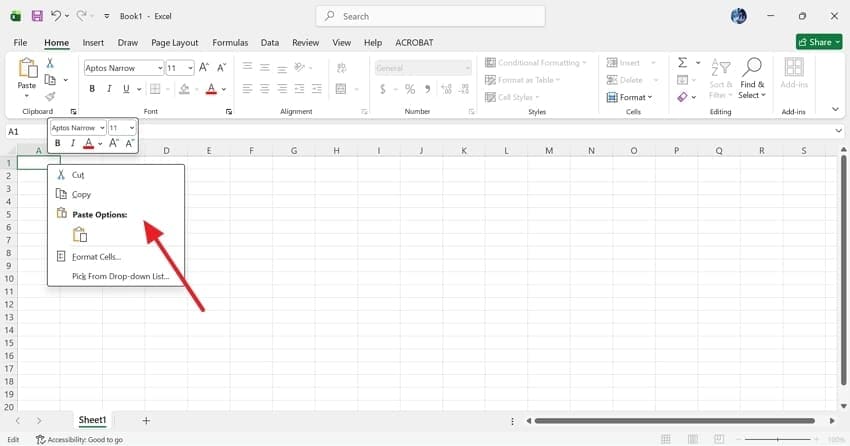This screenshot has height=446, width=850.
Task: Expand the ribbon font color dropdown arrow
Action: (223, 89)
